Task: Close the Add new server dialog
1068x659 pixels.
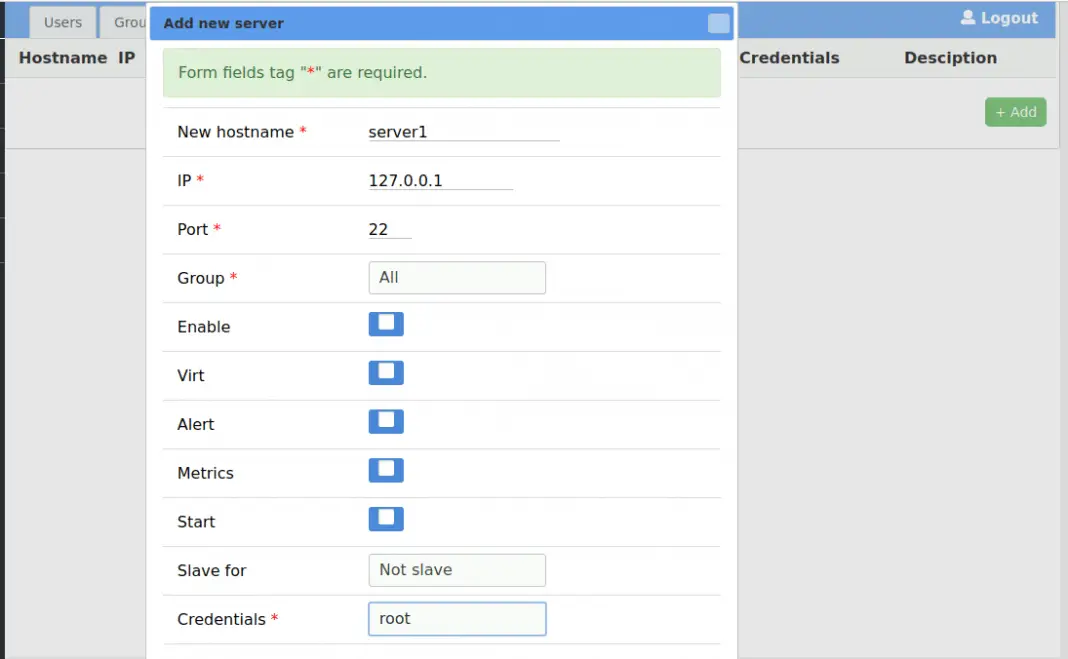Action: click(x=718, y=23)
